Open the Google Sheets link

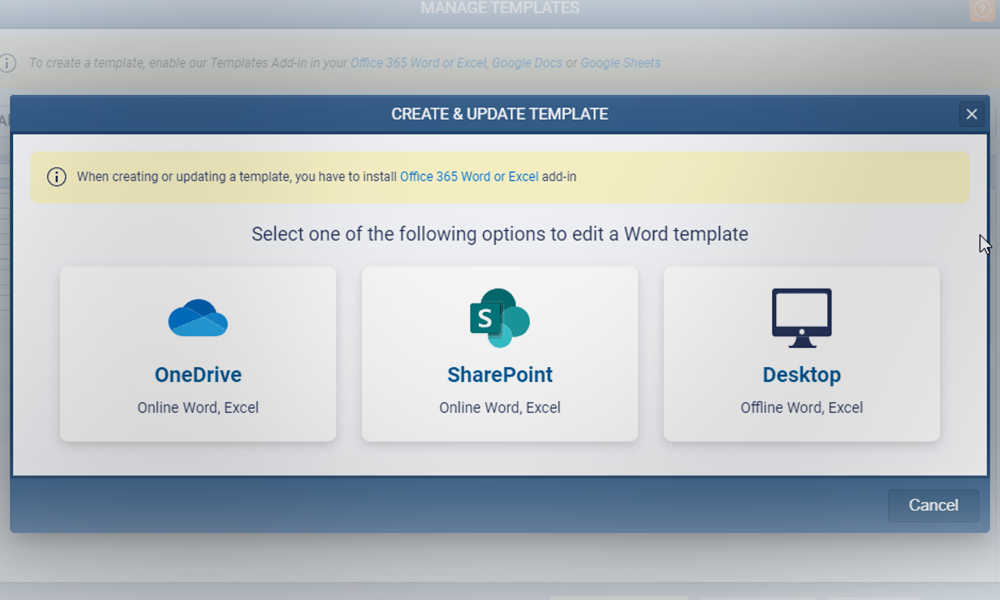(x=620, y=63)
